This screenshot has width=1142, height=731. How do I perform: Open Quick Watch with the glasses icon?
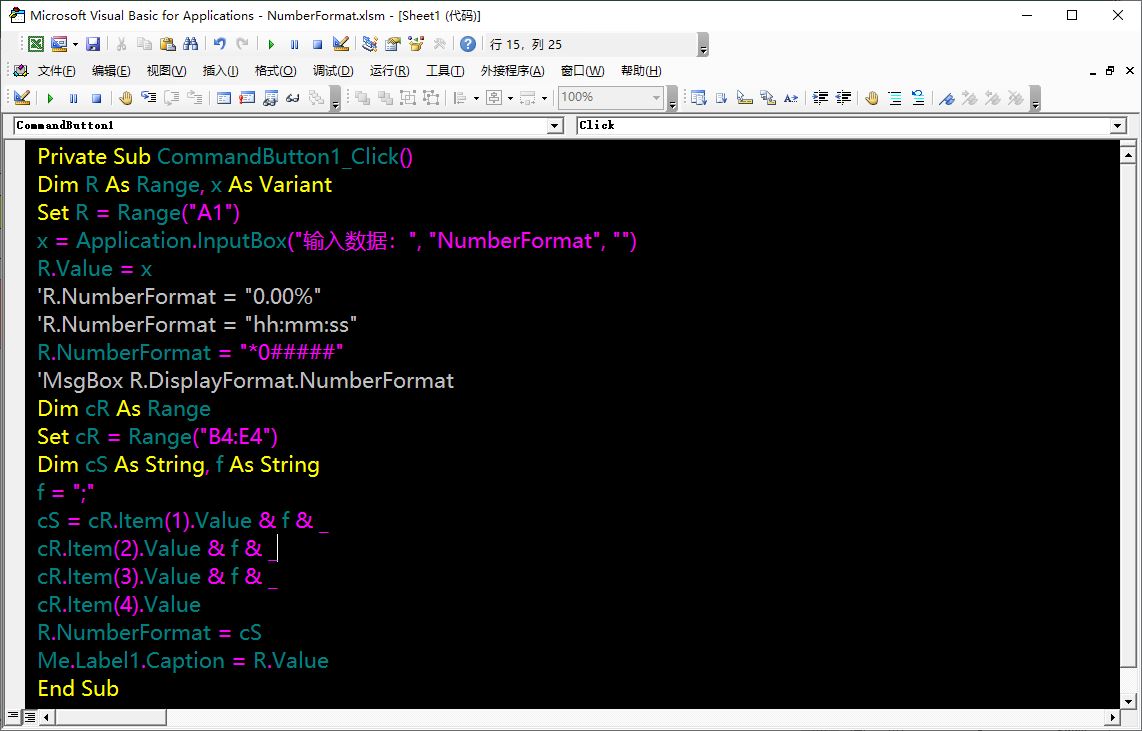(294, 98)
